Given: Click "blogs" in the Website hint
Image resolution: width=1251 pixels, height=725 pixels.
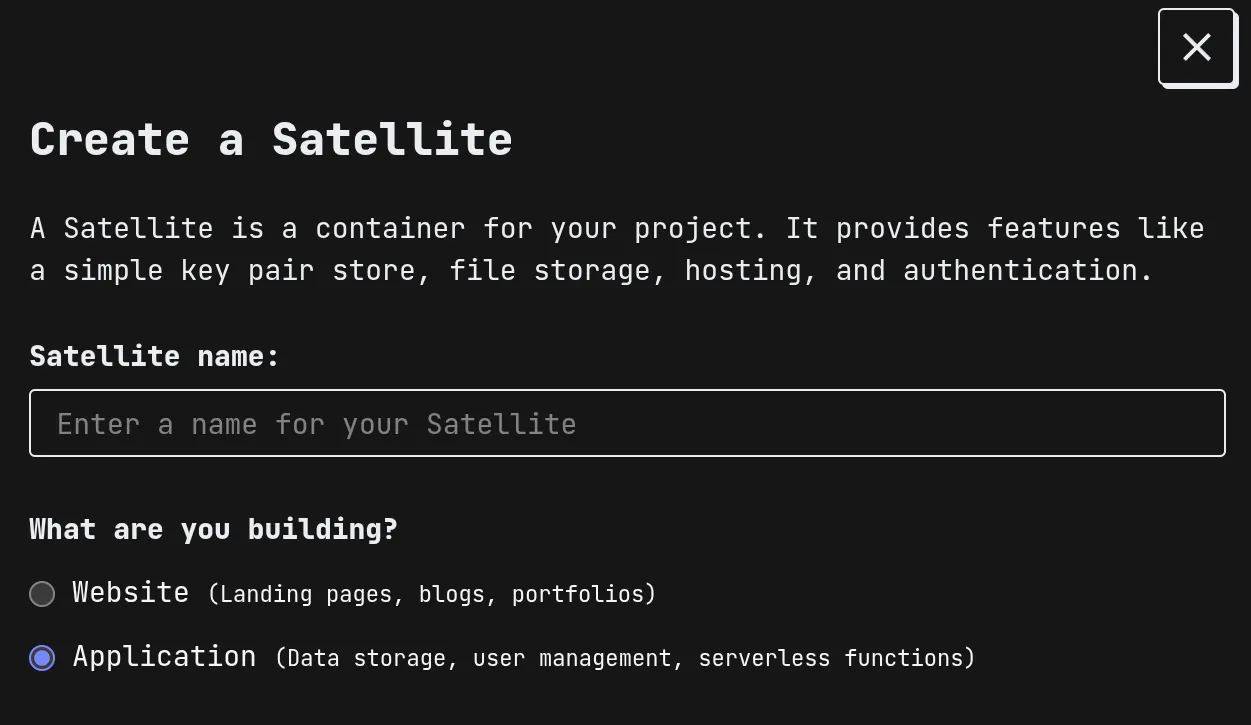Looking at the screenshot, I should pos(452,594).
